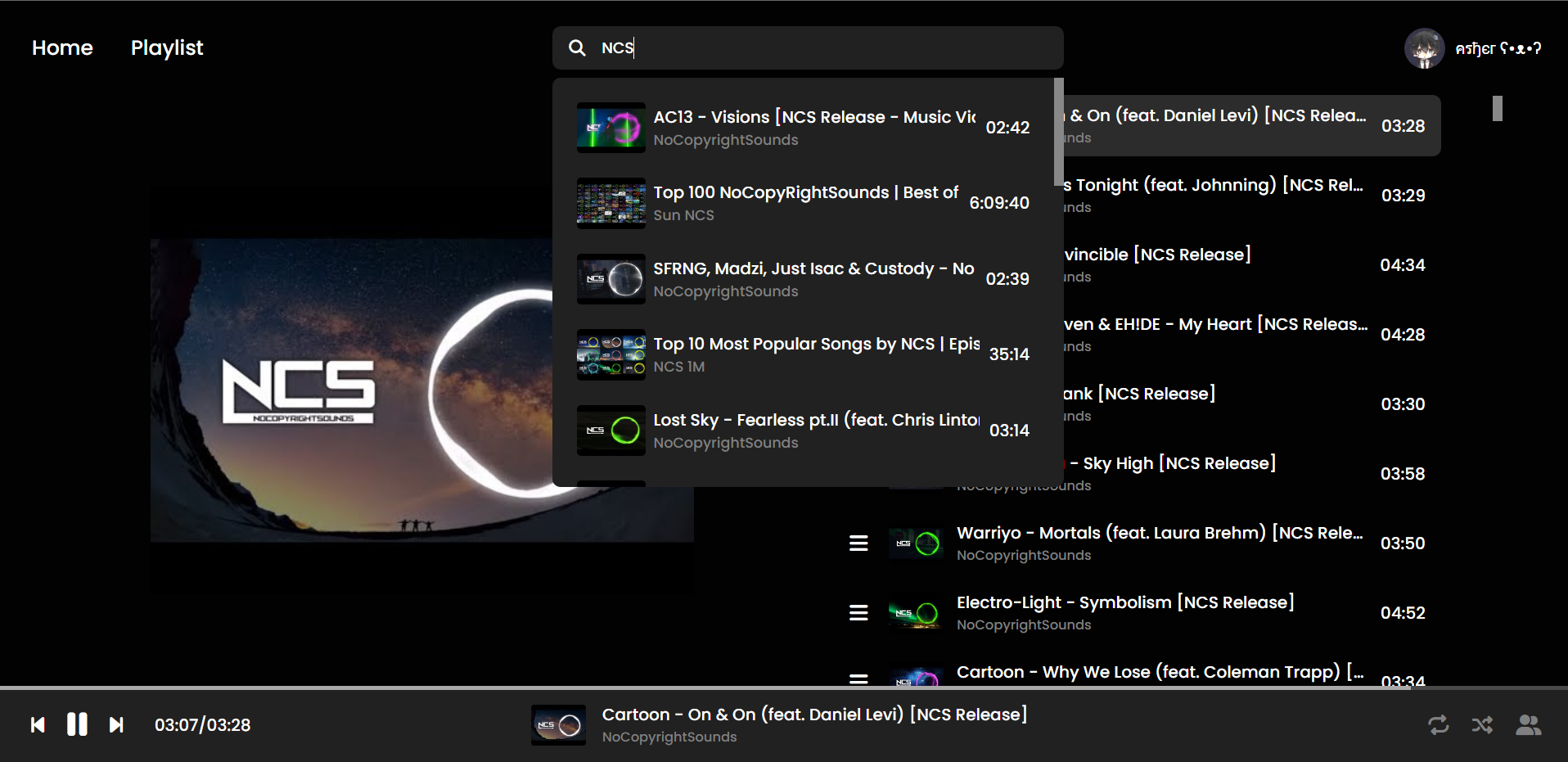Select Top 100 NoCopyRightSounds search result

point(803,203)
